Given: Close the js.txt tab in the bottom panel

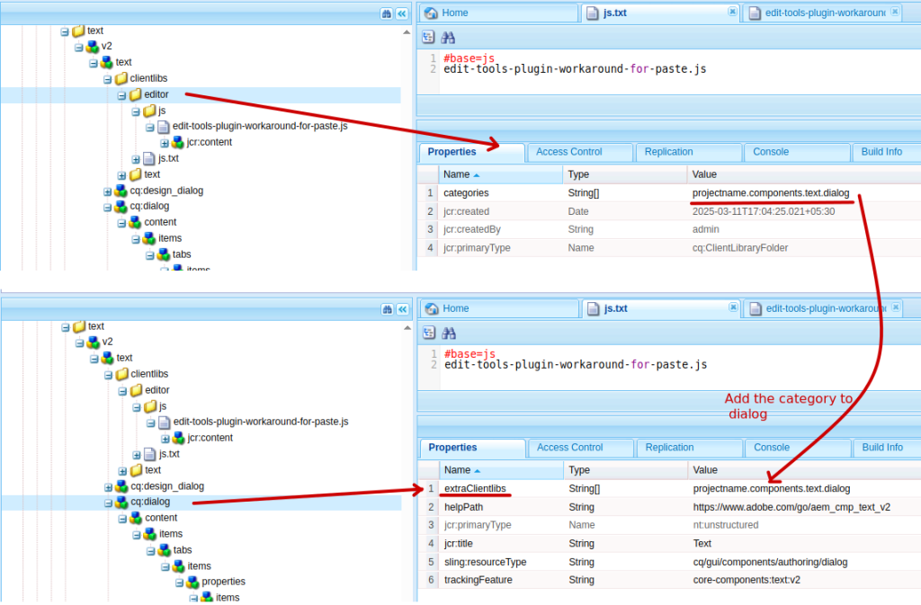Looking at the screenshot, I should [x=732, y=308].
